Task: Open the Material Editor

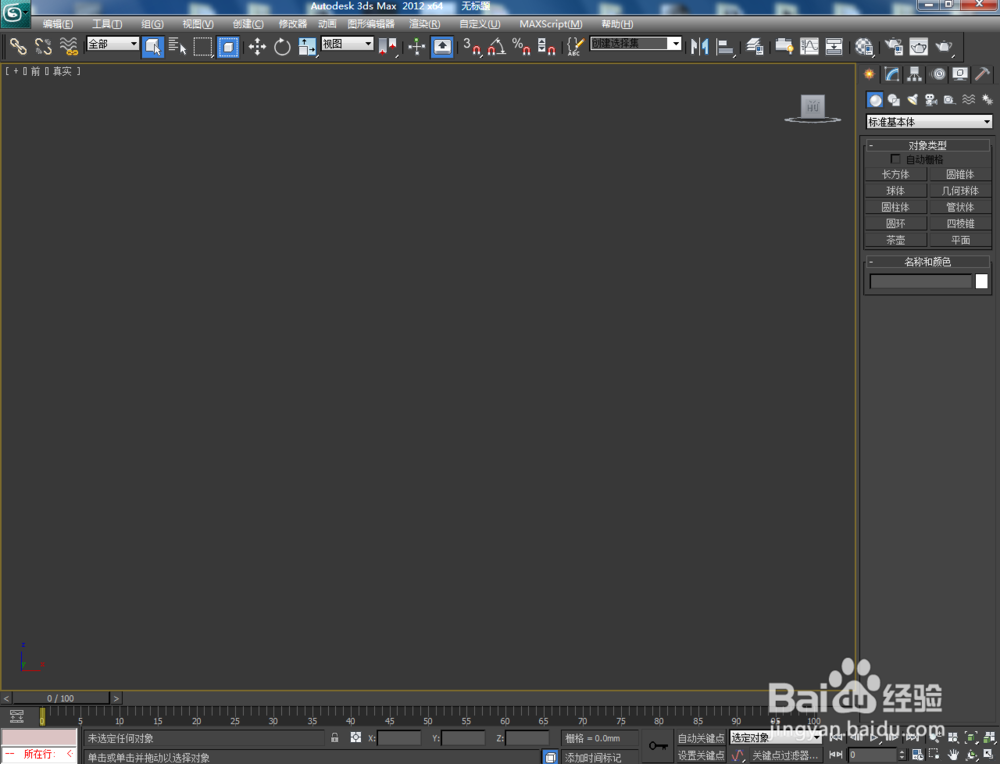Action: [864, 47]
